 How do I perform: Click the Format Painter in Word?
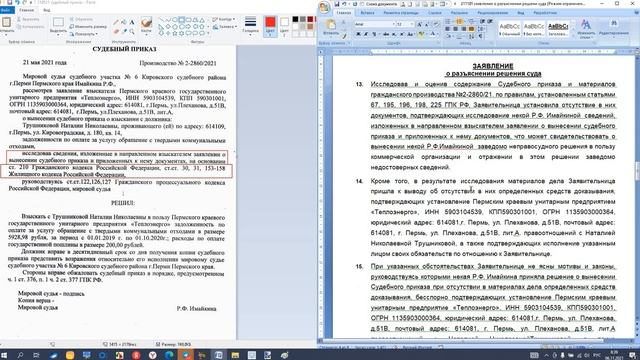344,36
